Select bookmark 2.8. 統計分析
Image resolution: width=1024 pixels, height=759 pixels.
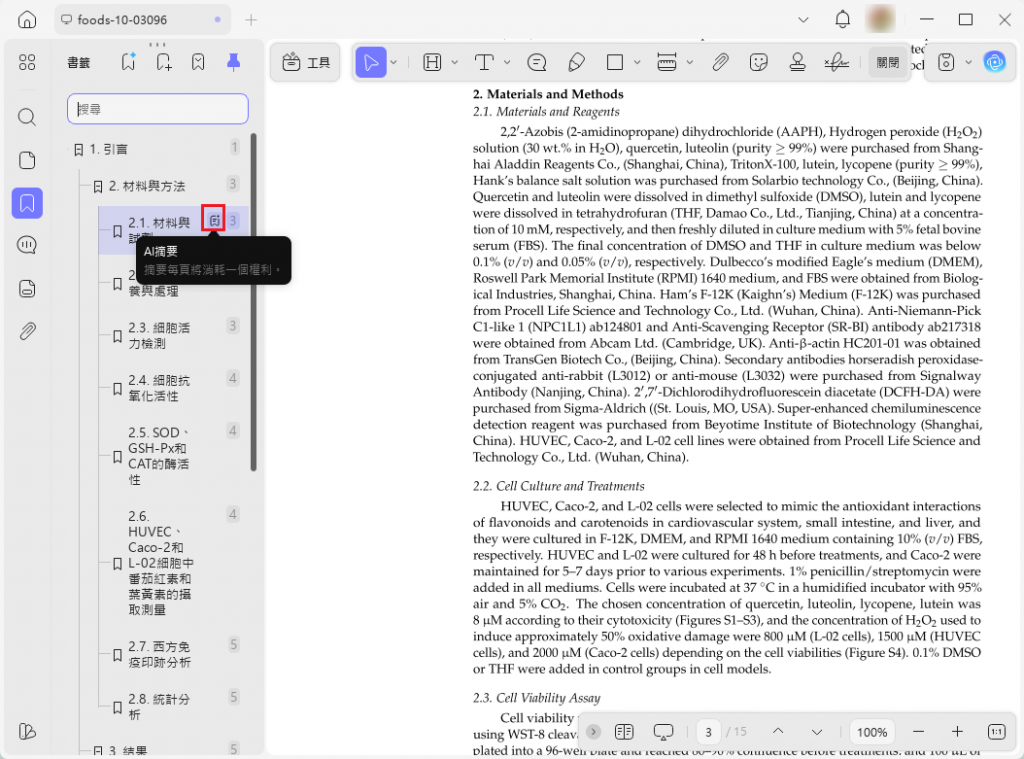pyautogui.click(x=173, y=707)
